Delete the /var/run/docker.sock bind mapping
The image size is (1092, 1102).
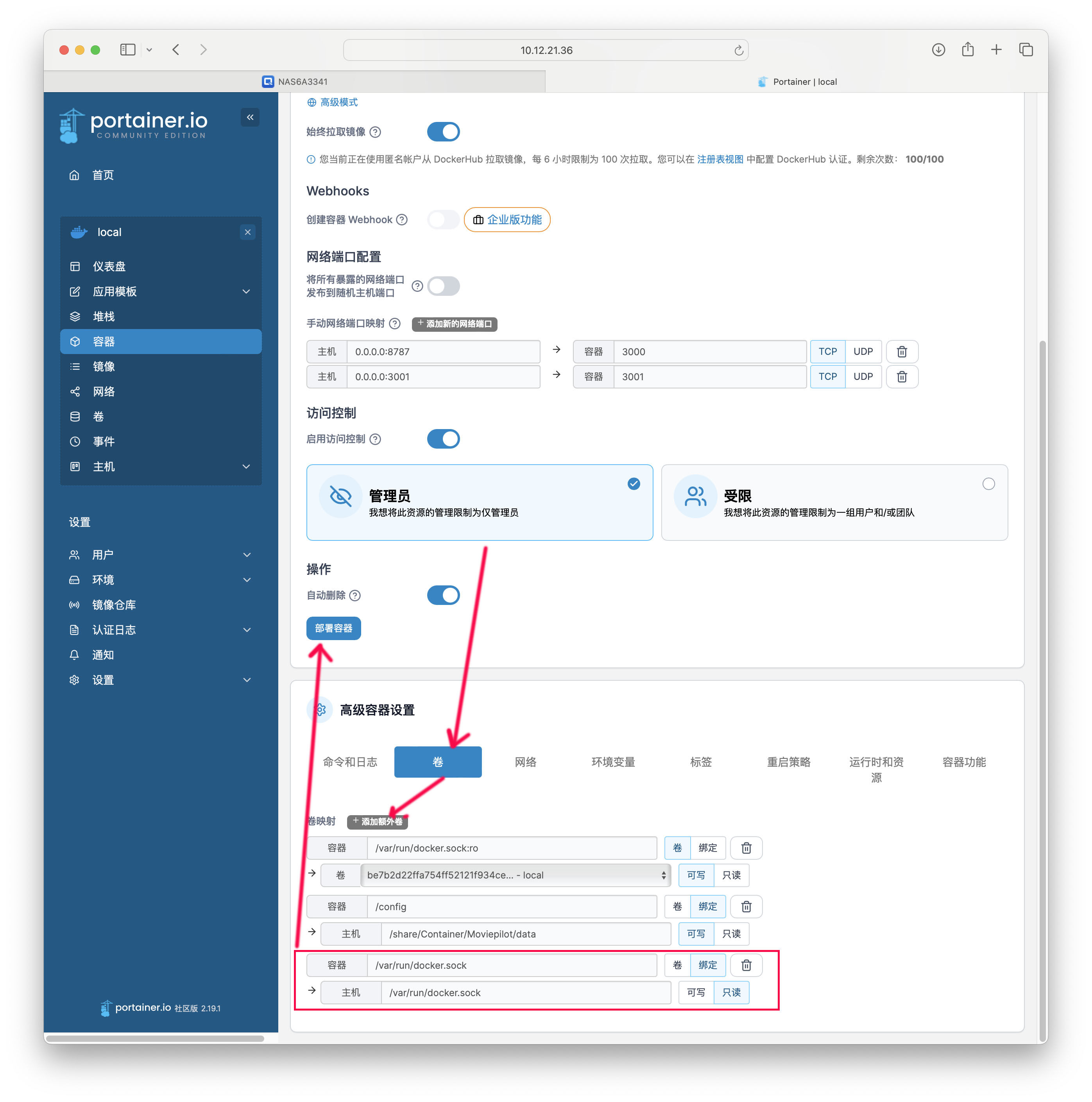746,966
